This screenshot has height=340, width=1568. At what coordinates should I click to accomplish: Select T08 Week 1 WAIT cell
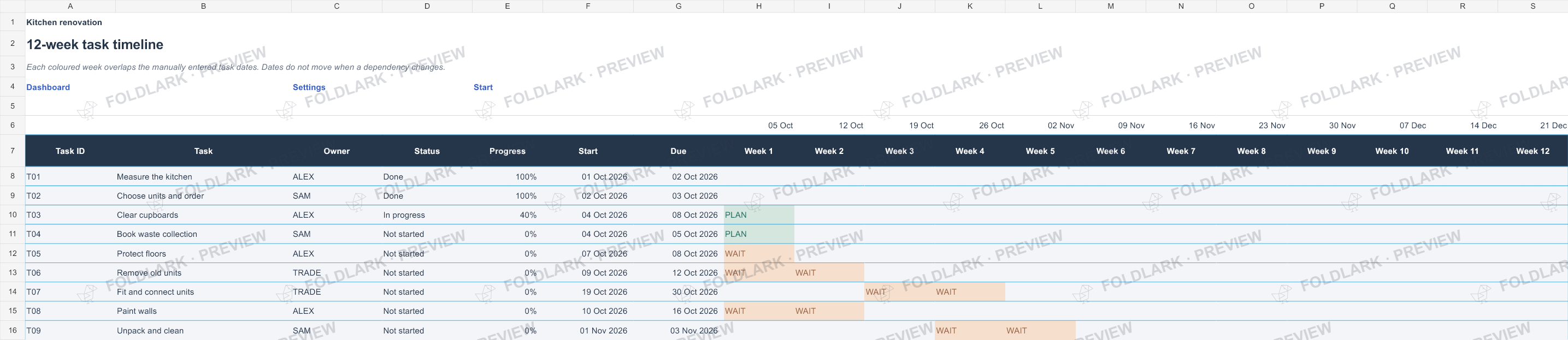tap(758, 311)
